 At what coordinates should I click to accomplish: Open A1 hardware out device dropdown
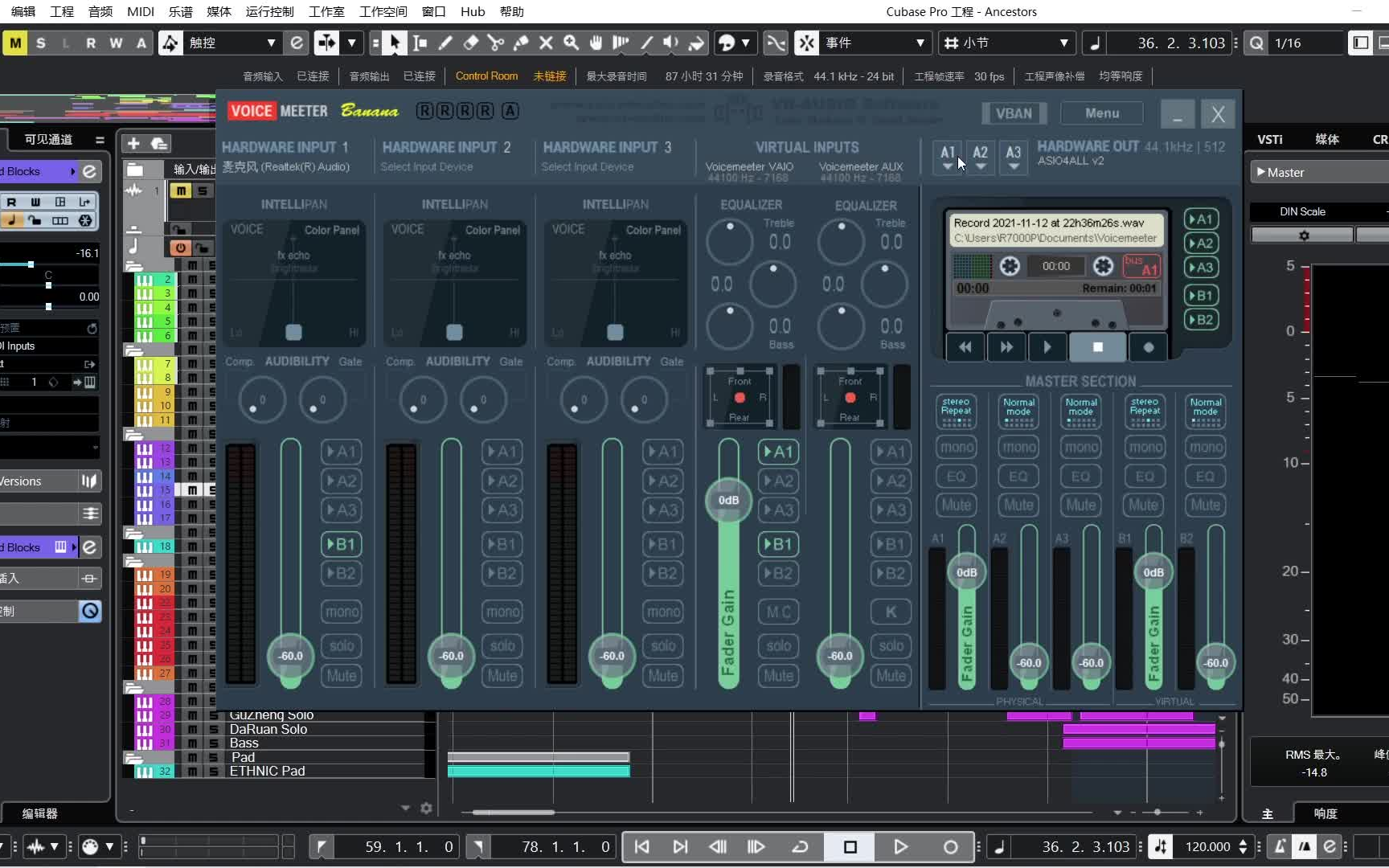[948, 158]
